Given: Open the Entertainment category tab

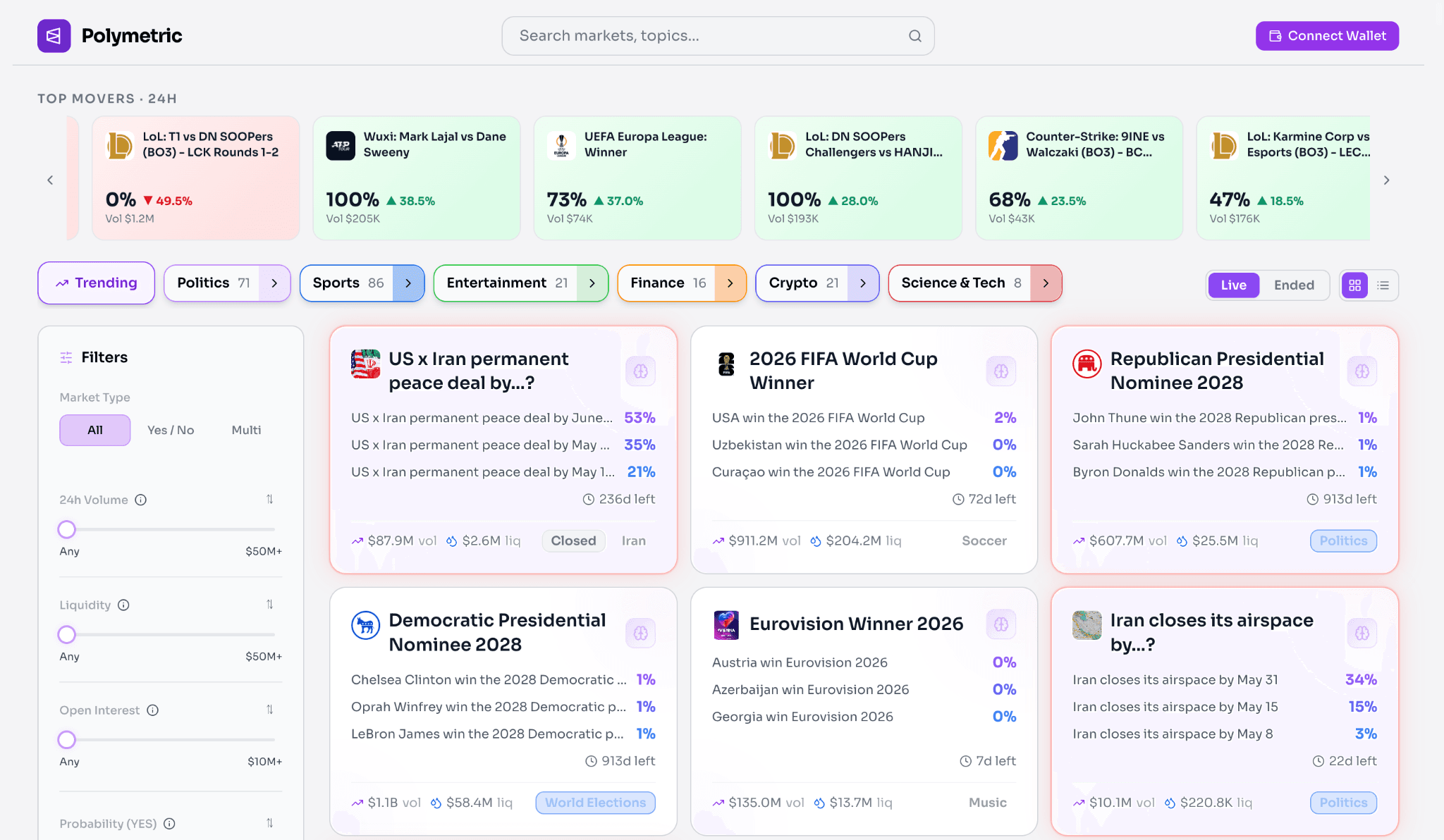Looking at the screenshot, I should [x=506, y=283].
